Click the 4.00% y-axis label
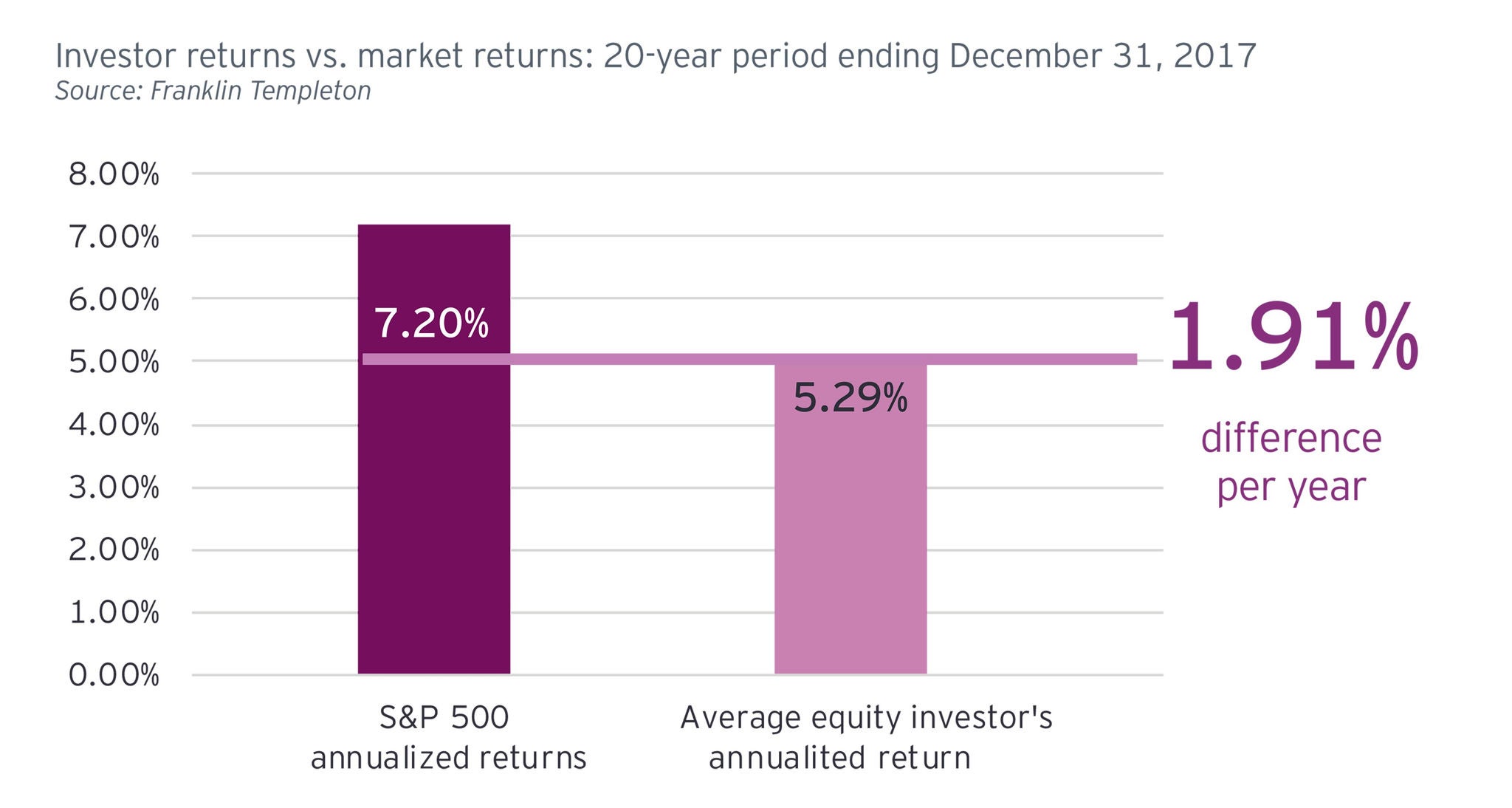Image resolution: width=1512 pixels, height=808 pixels. click(114, 425)
